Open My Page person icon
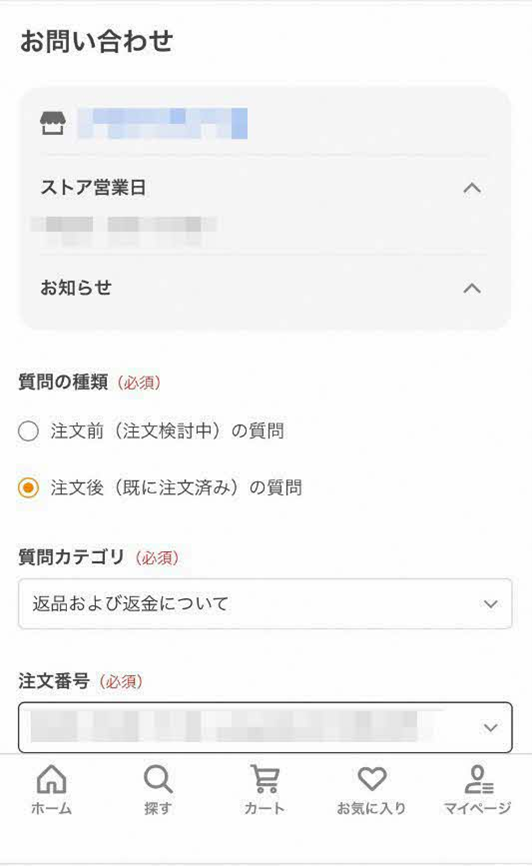Image resolution: width=532 pixels, height=866 pixels. click(478, 779)
